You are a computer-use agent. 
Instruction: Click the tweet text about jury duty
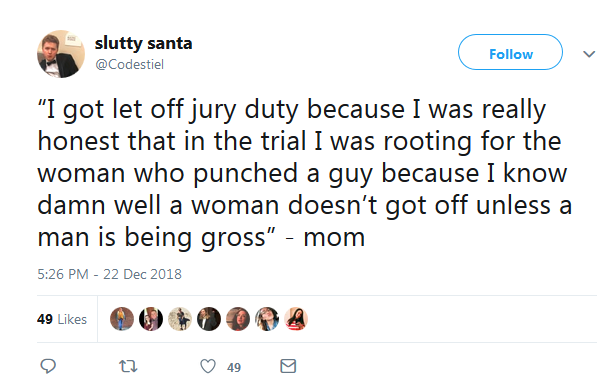pyautogui.click(x=305, y=173)
